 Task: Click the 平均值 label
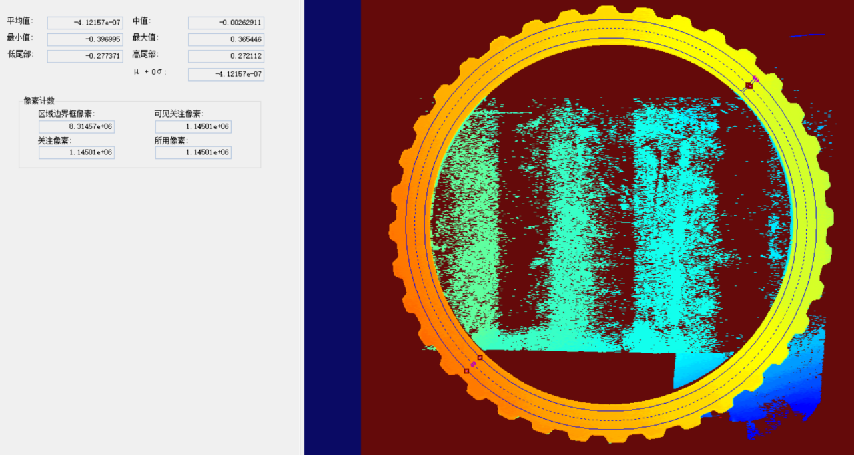coord(20,21)
